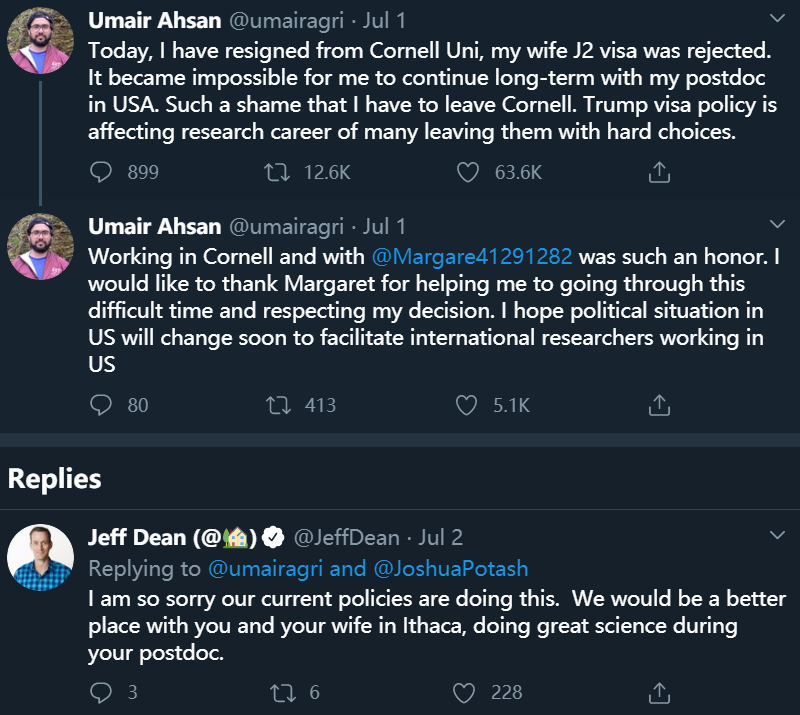Open options chevron on Jeff Dean's reply
The width and height of the screenshot is (800, 715).
[777, 537]
